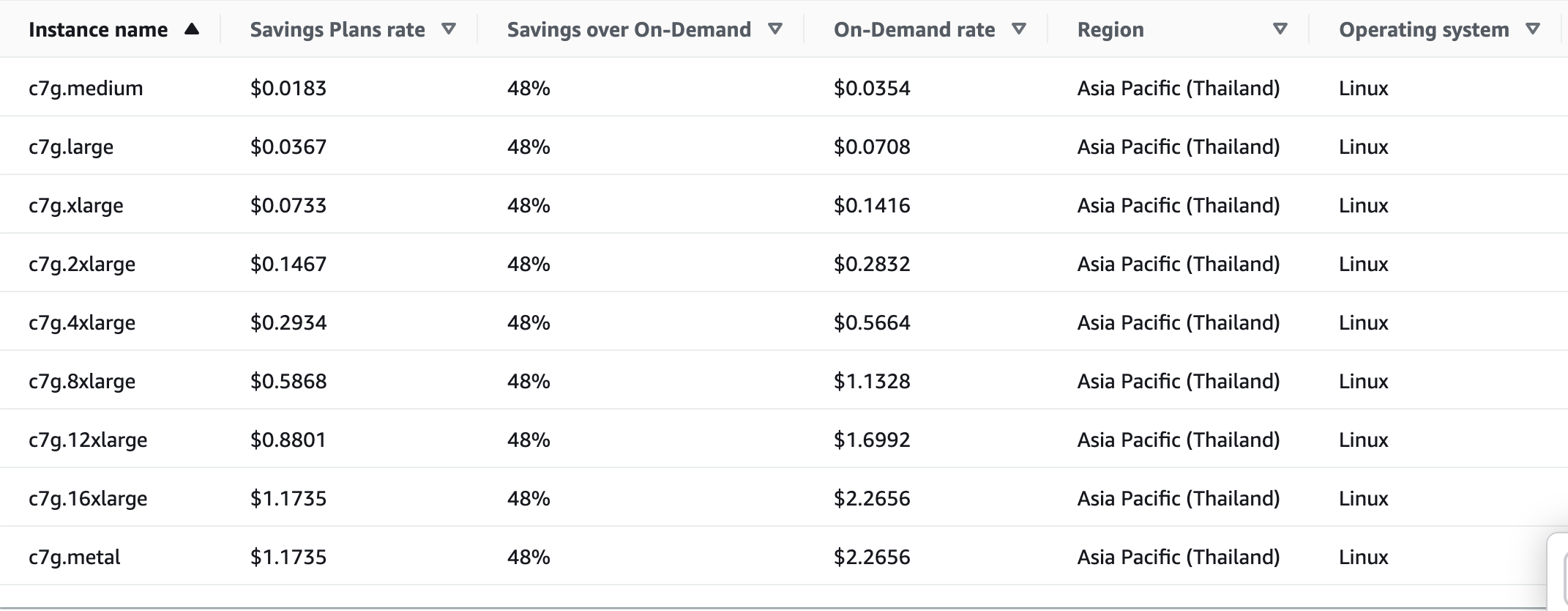Viewport: 1568px width, 611px height.
Task: Select the c7g.large instance name
Action: tap(71, 147)
